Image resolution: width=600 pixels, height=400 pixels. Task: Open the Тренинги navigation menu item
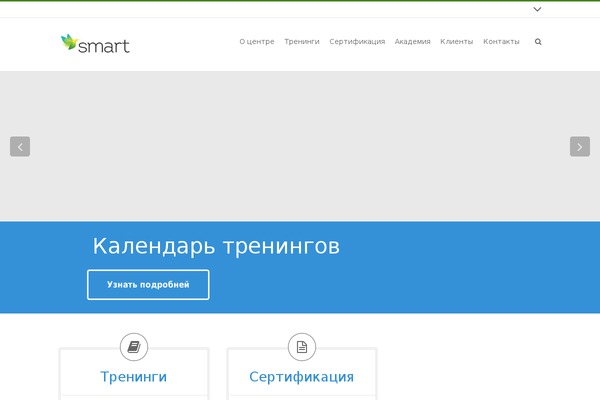[x=302, y=41]
